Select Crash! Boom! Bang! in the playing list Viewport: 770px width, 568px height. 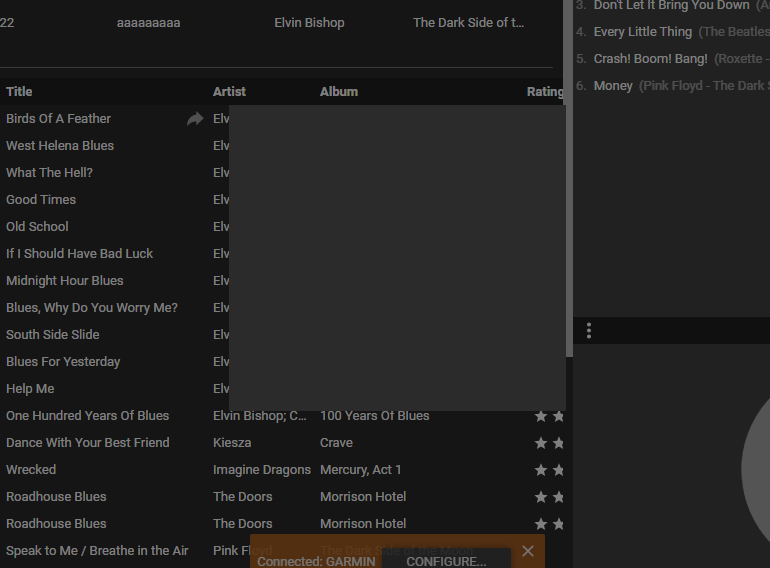650,59
